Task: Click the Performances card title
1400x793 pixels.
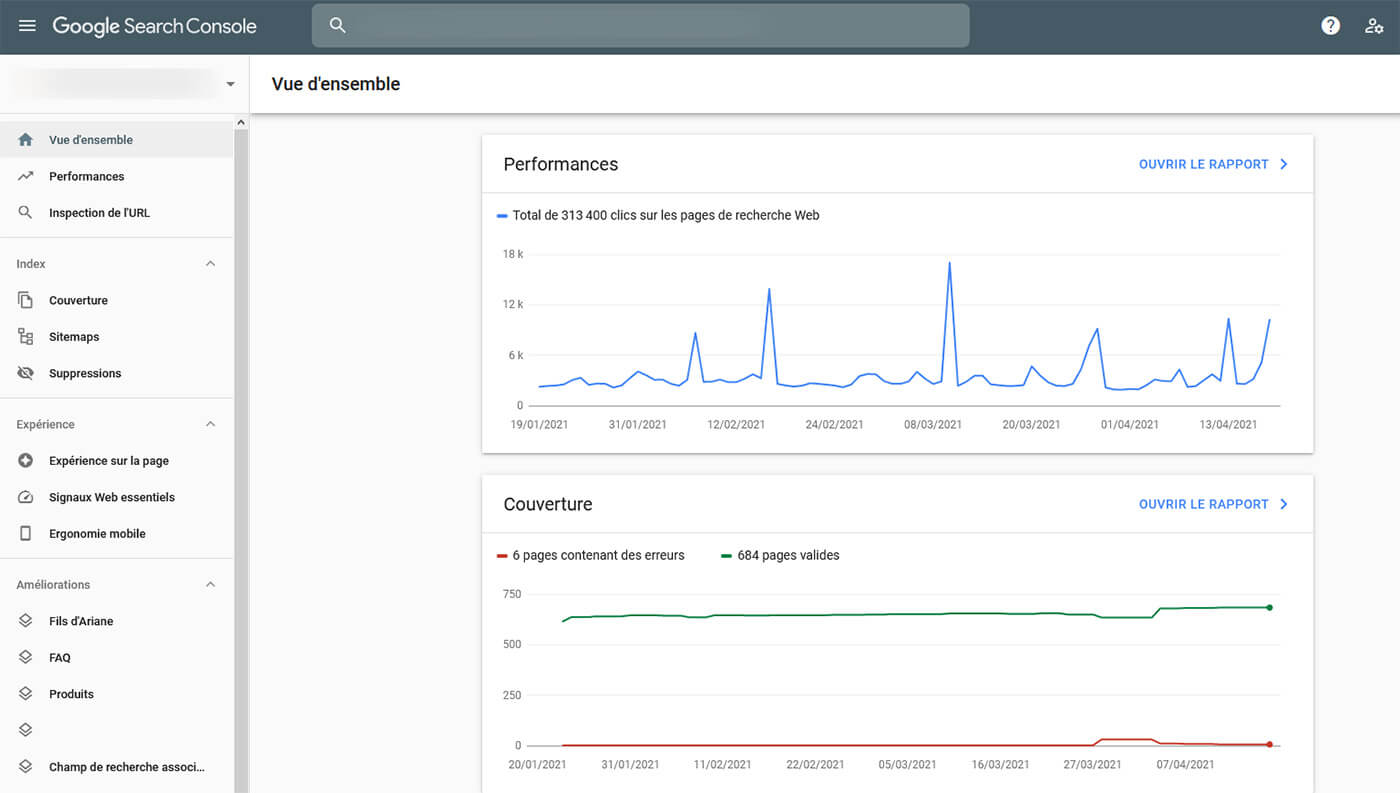Action: (561, 164)
